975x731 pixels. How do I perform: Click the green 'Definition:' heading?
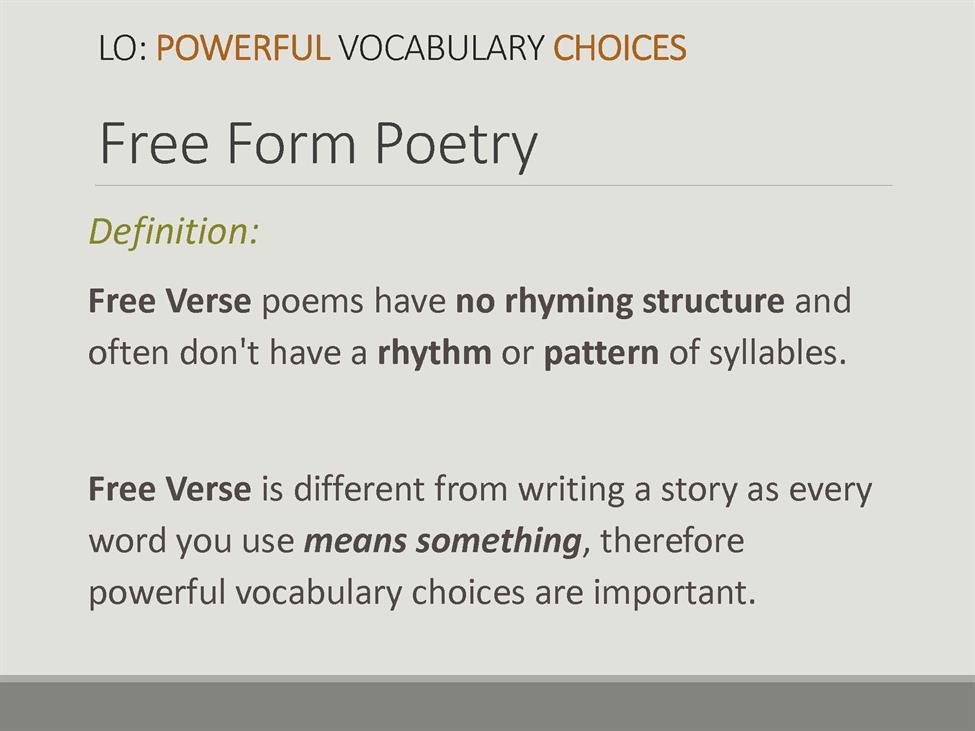pos(173,232)
